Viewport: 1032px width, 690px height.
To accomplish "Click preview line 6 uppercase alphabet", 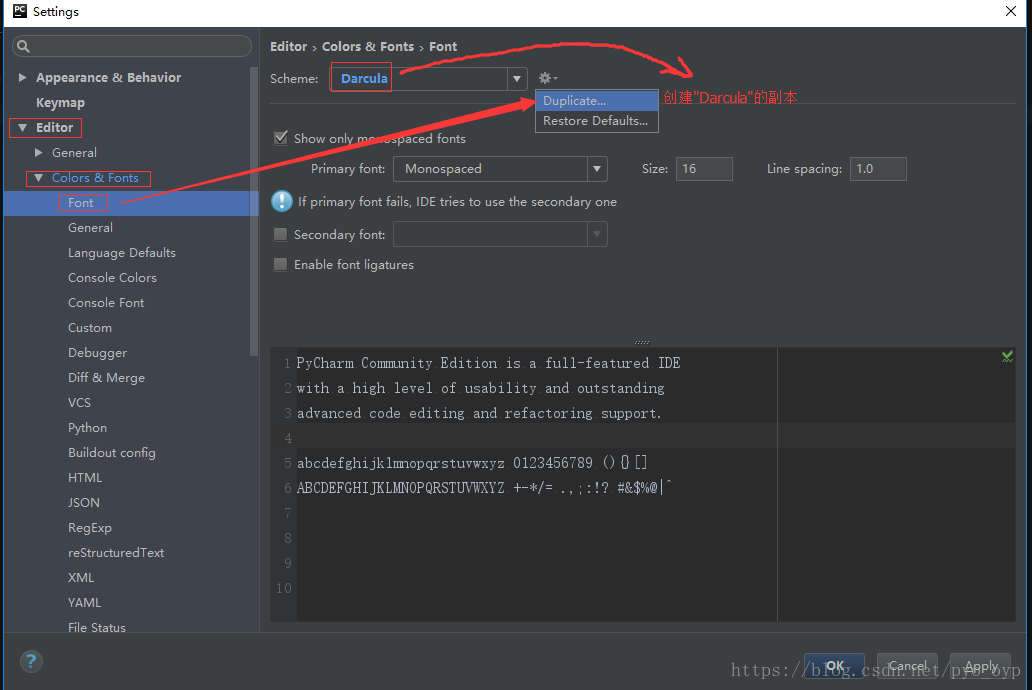I will pos(401,488).
